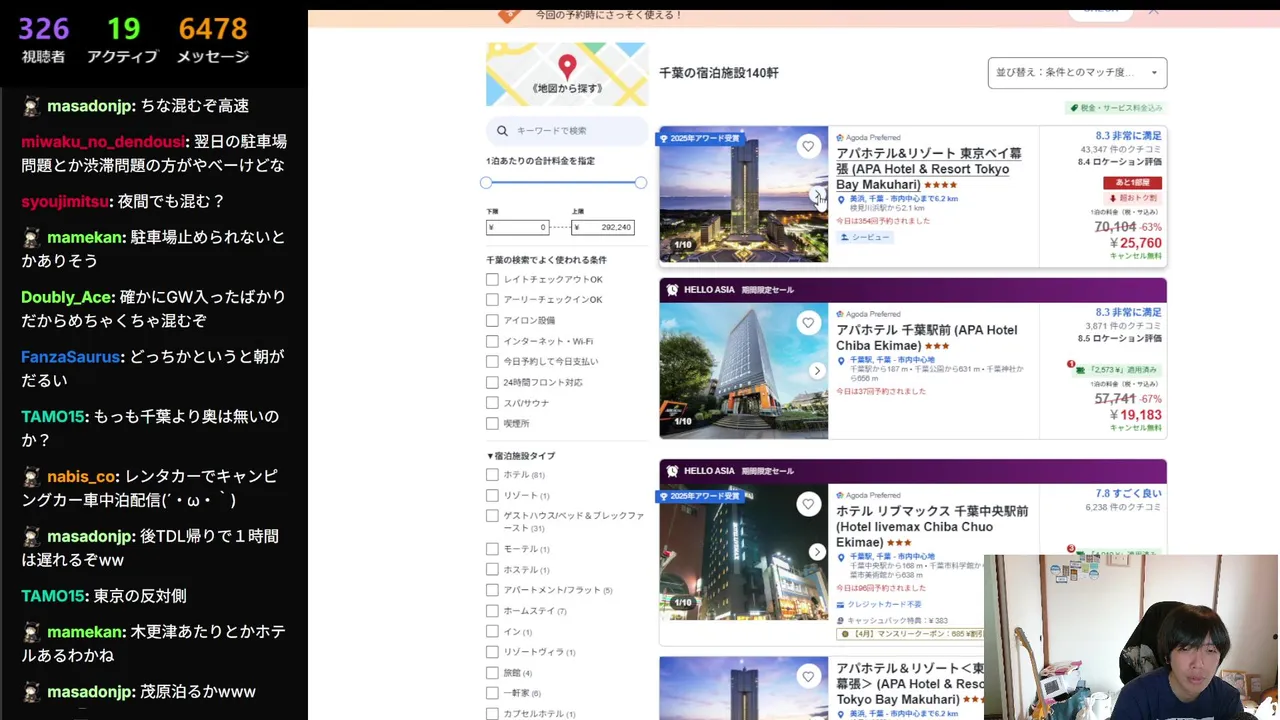
Task: Tick インターネット・Wi-Fi checkbox
Action: (x=492, y=341)
